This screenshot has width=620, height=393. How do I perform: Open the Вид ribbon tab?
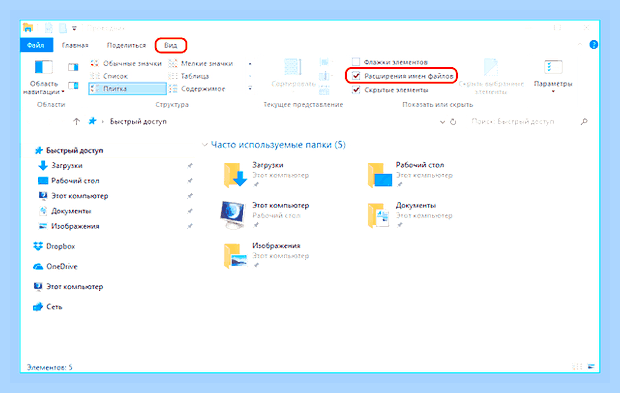pyautogui.click(x=171, y=45)
